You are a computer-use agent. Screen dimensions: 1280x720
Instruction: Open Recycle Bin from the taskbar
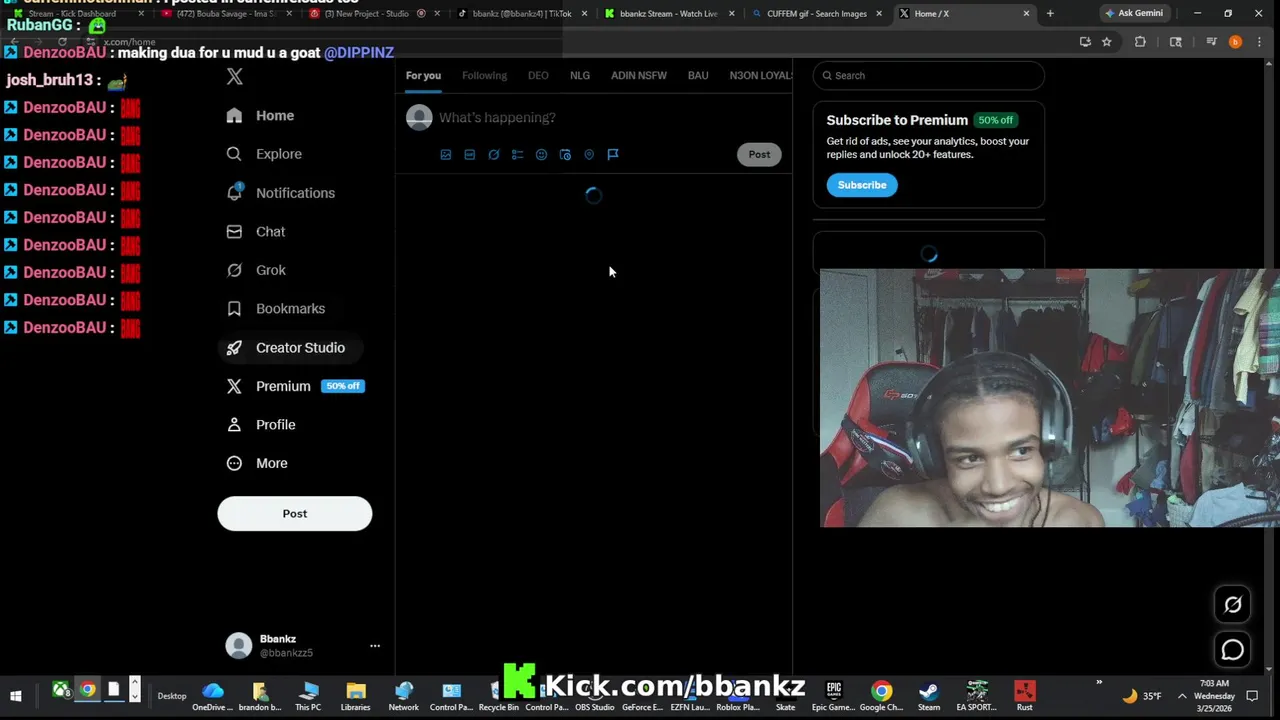coord(498,695)
